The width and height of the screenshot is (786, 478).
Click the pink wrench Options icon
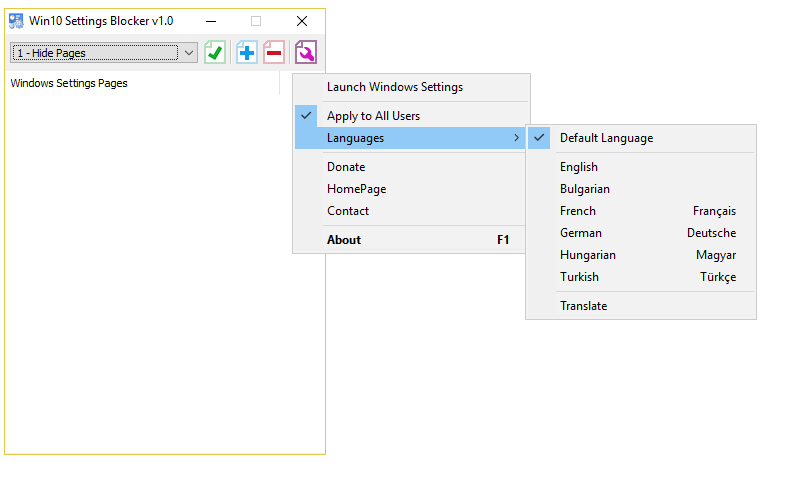(306, 52)
